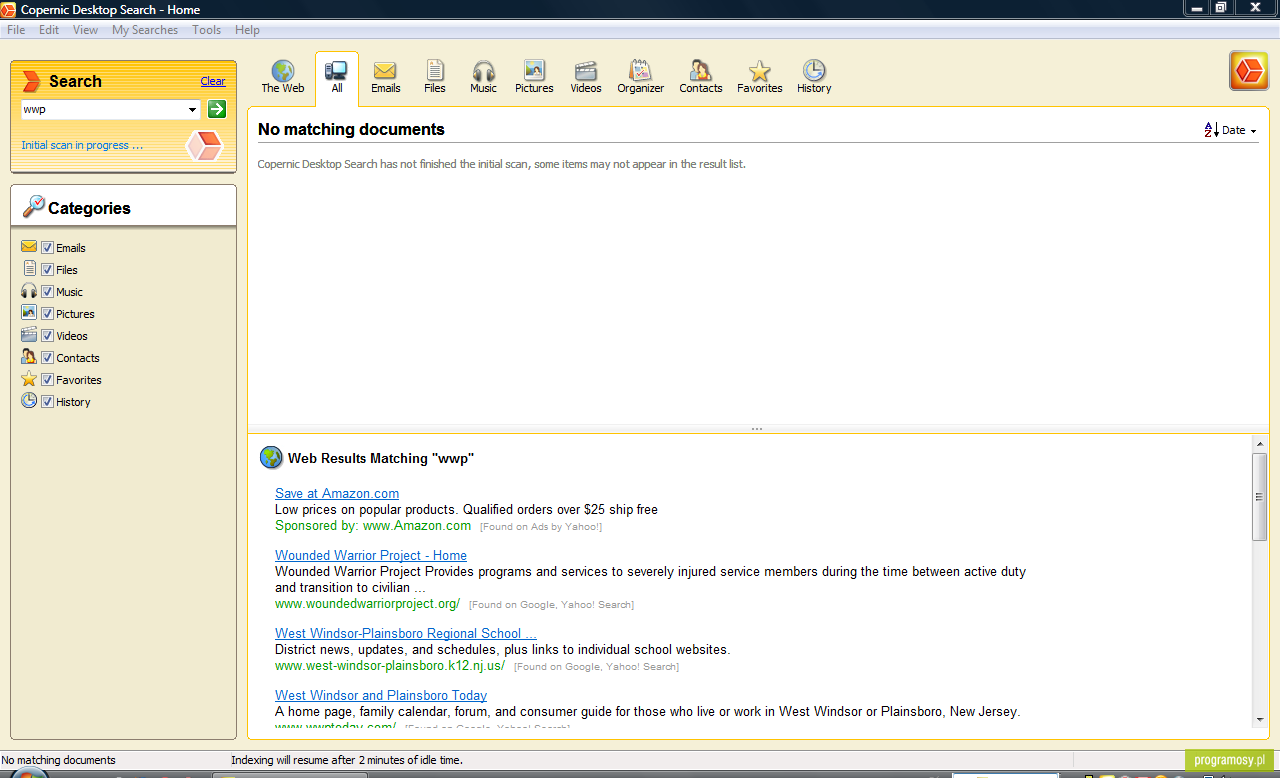Open The Web search tab
The height and width of the screenshot is (778, 1280).
[x=283, y=77]
